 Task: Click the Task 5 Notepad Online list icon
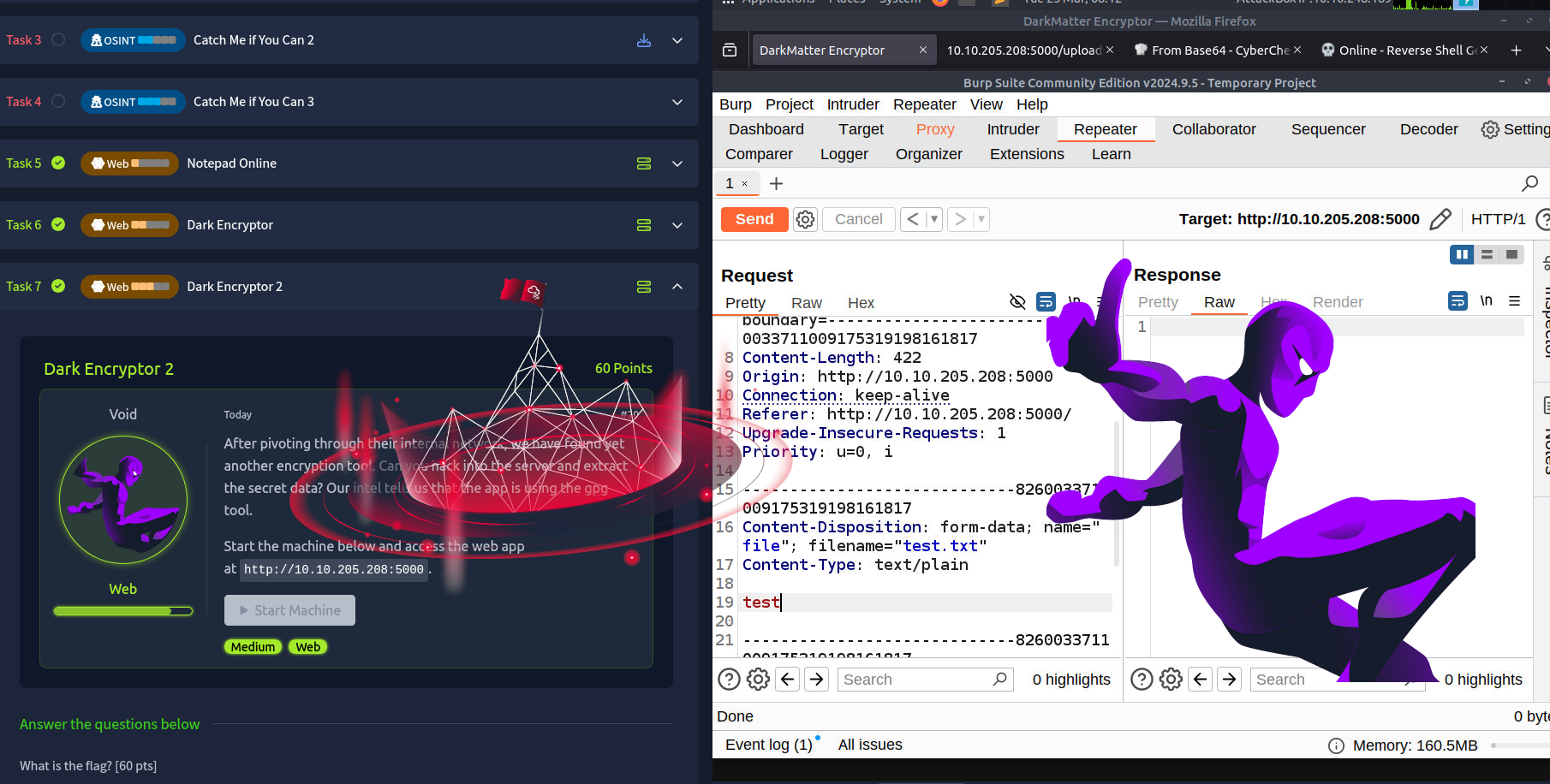tap(644, 163)
